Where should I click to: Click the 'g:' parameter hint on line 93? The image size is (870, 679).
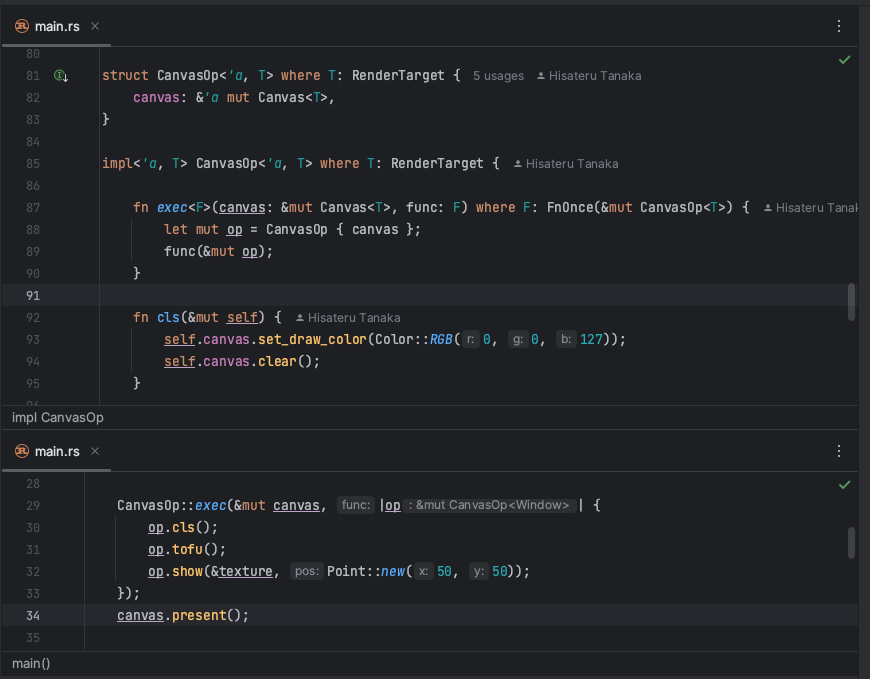click(x=518, y=340)
